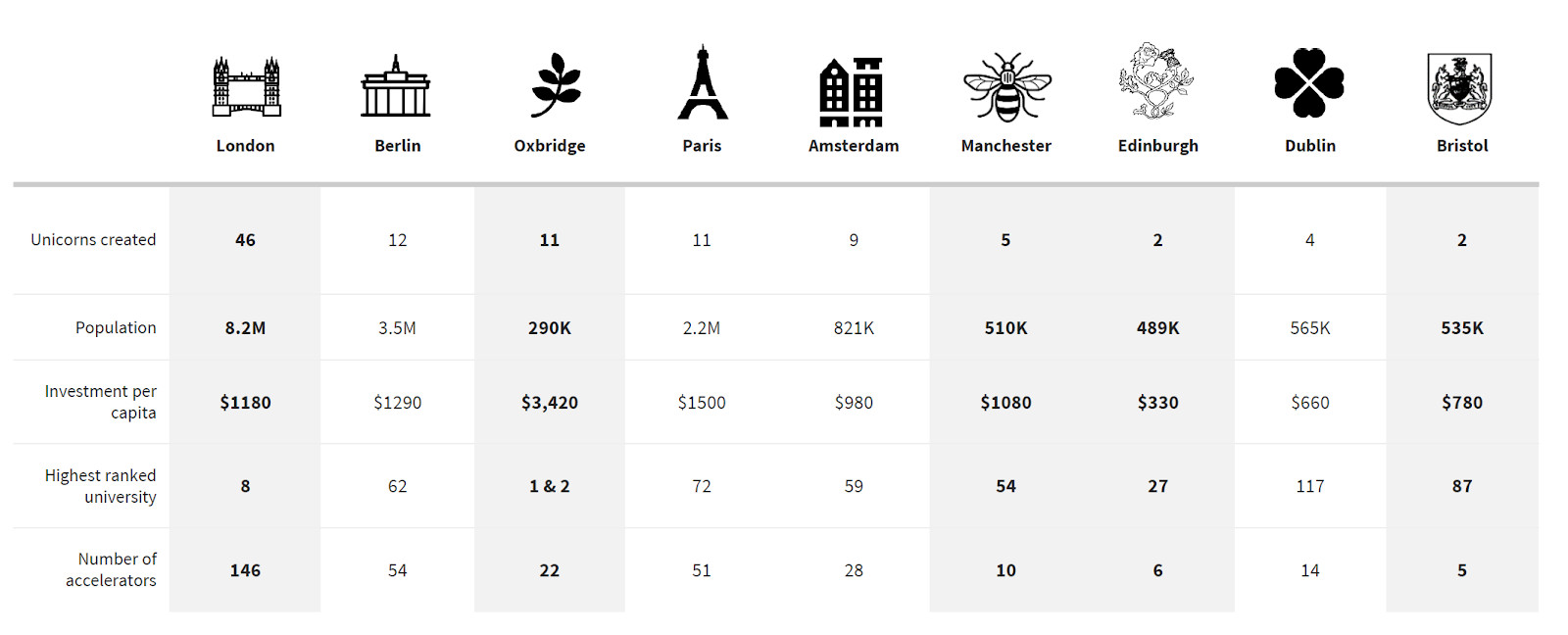Viewport: 1568px width, 635px height.
Task: Click the Amsterdam city label
Action: click(x=854, y=146)
